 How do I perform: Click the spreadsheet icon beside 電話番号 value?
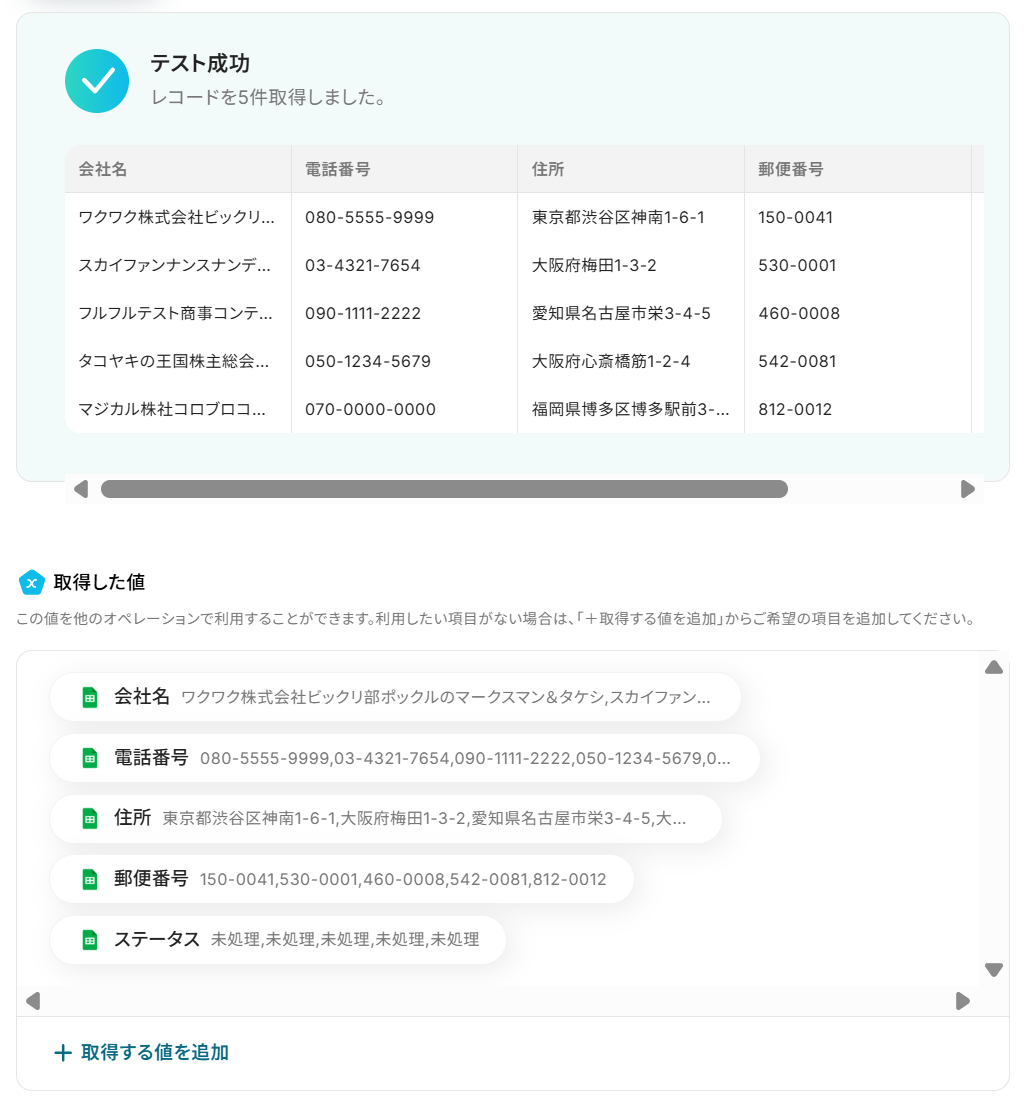click(x=90, y=758)
